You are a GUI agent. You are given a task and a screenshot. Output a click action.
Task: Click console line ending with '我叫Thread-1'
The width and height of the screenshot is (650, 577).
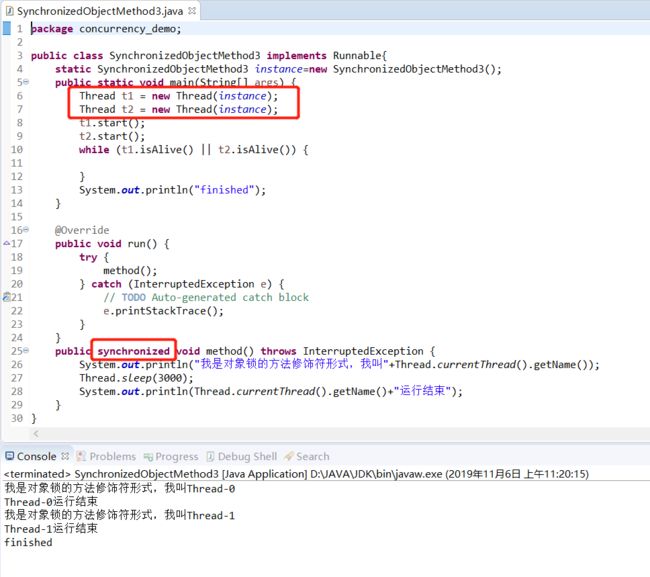120,515
